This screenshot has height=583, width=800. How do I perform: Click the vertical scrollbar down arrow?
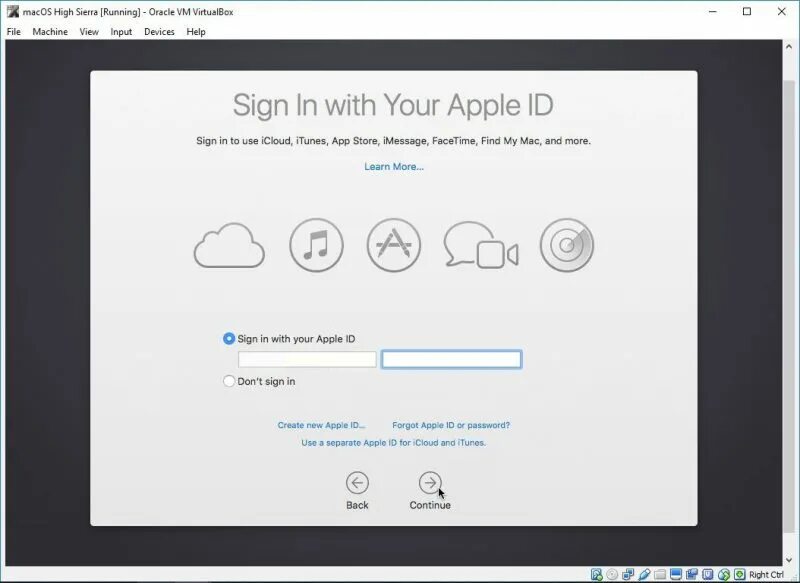(789, 560)
